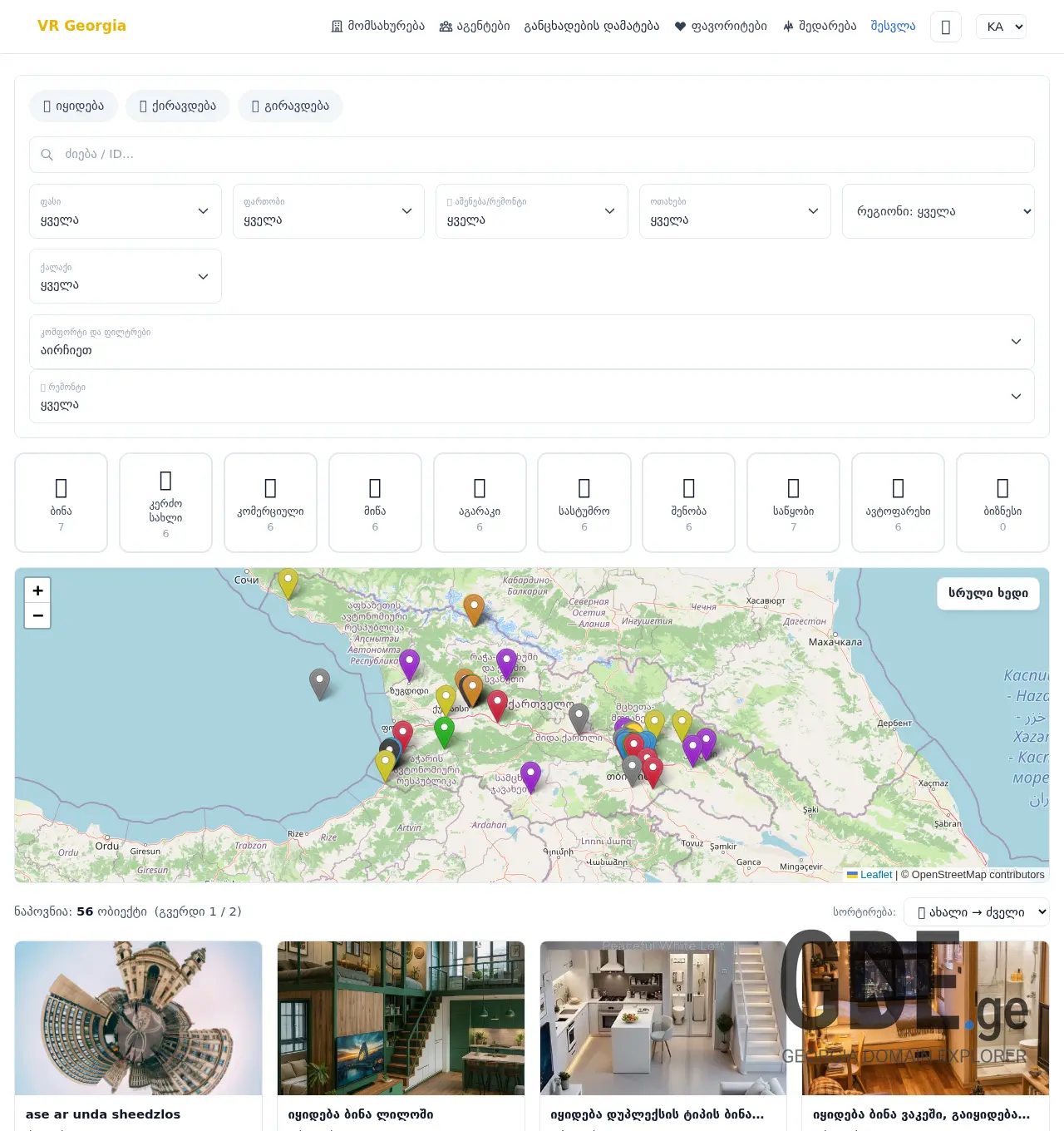
Task: Open the რეგიონი: ყველა select
Action: 938,211
